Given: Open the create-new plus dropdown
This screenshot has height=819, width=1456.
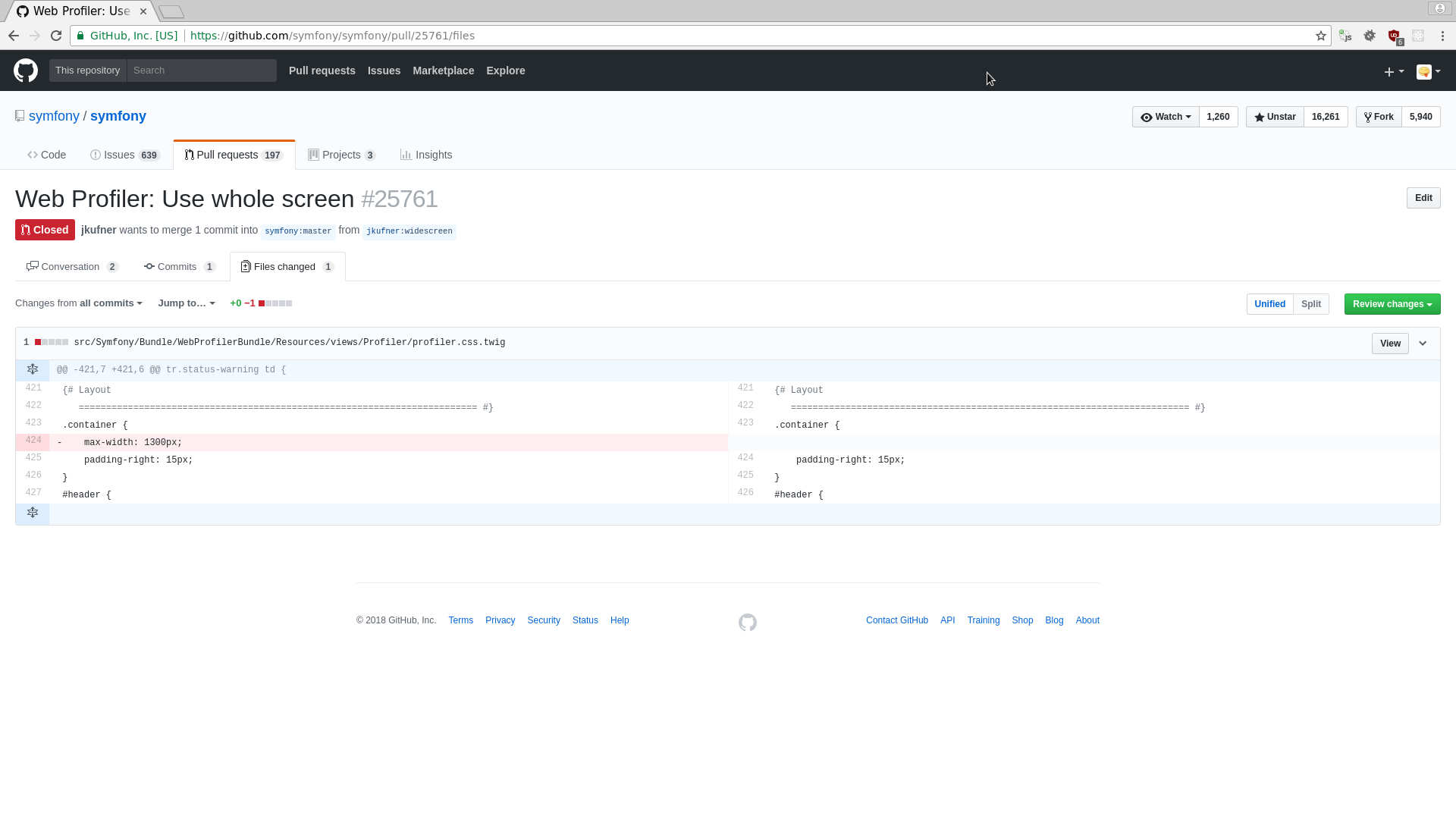Looking at the screenshot, I should (x=1394, y=71).
